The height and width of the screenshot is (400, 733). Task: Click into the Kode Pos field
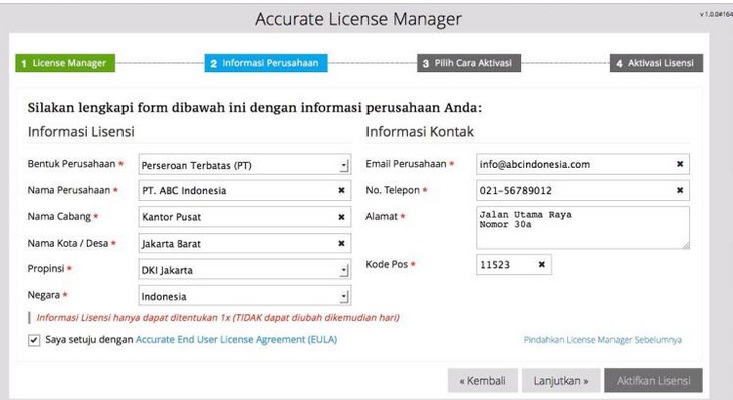[x=513, y=264]
